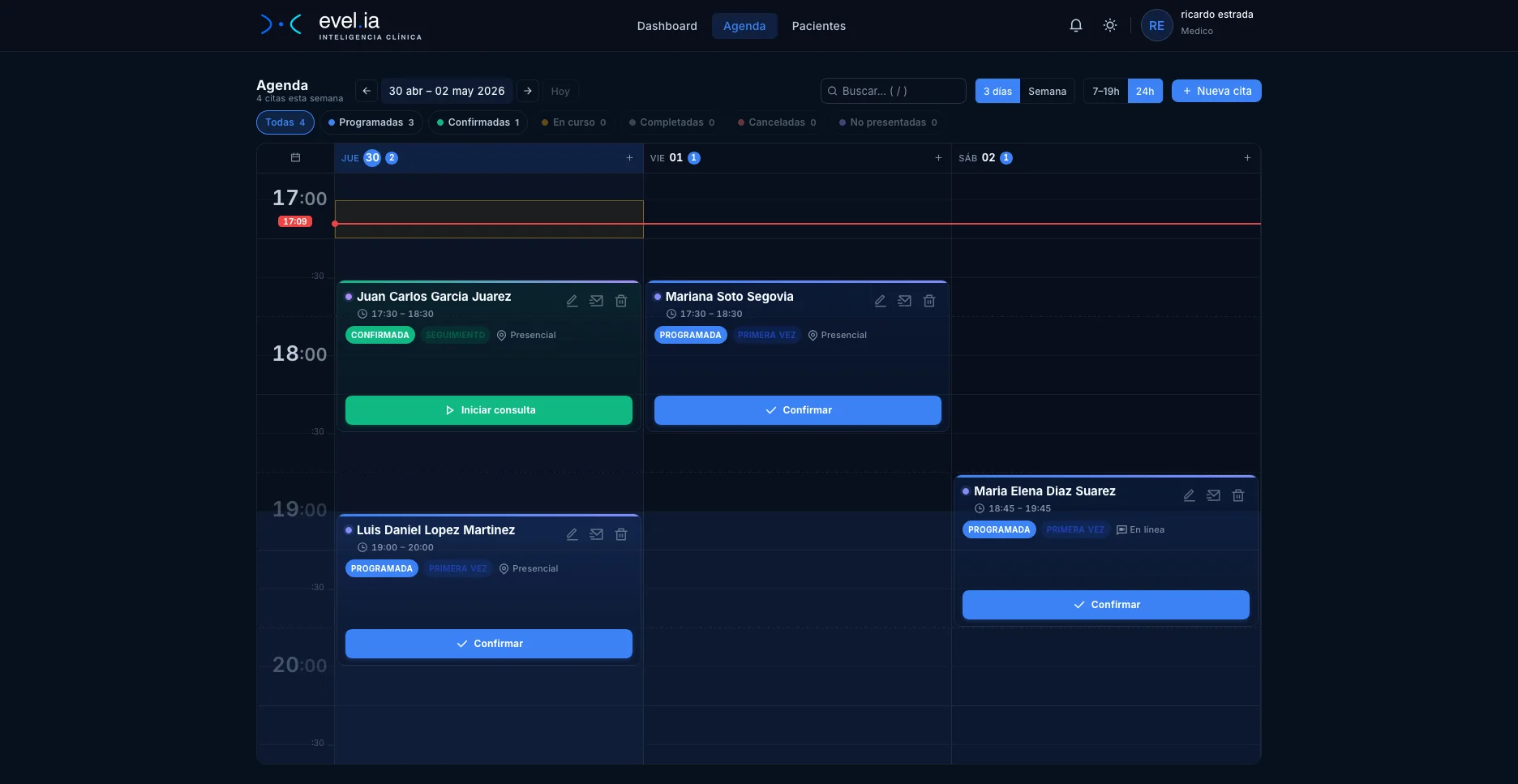Viewport: 1518px width, 784px height.
Task: Click PRIMERA VEZ tag on Mariana card
Action: pos(766,335)
